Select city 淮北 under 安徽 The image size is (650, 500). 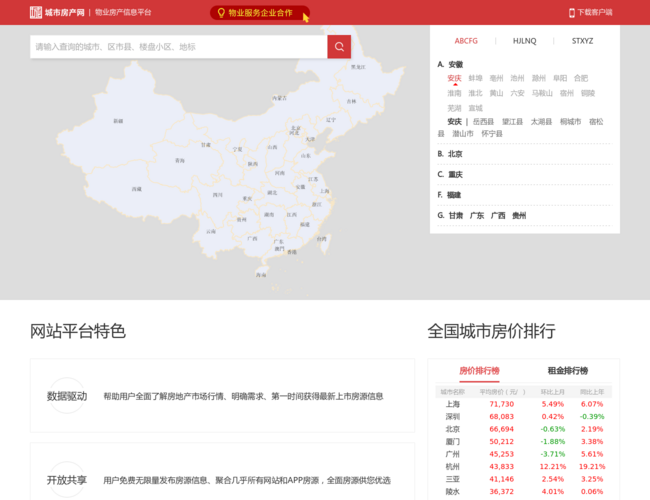(475, 93)
